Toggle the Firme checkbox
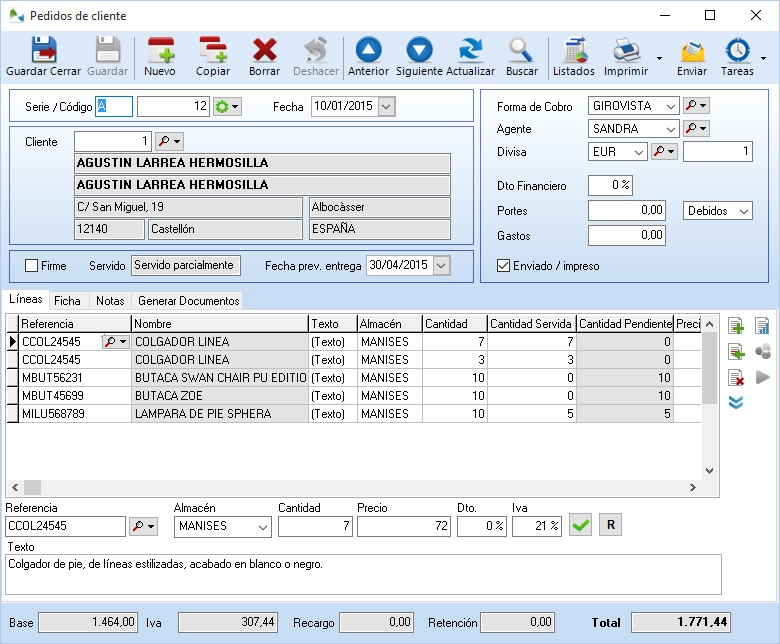 pos(32,266)
